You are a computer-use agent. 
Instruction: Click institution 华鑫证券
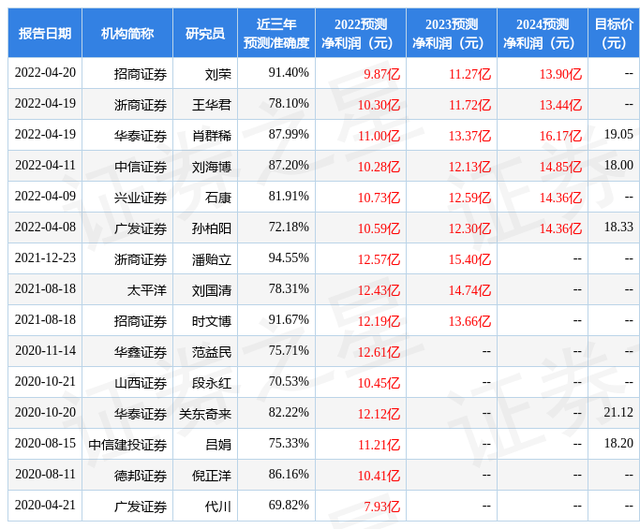(x=140, y=352)
